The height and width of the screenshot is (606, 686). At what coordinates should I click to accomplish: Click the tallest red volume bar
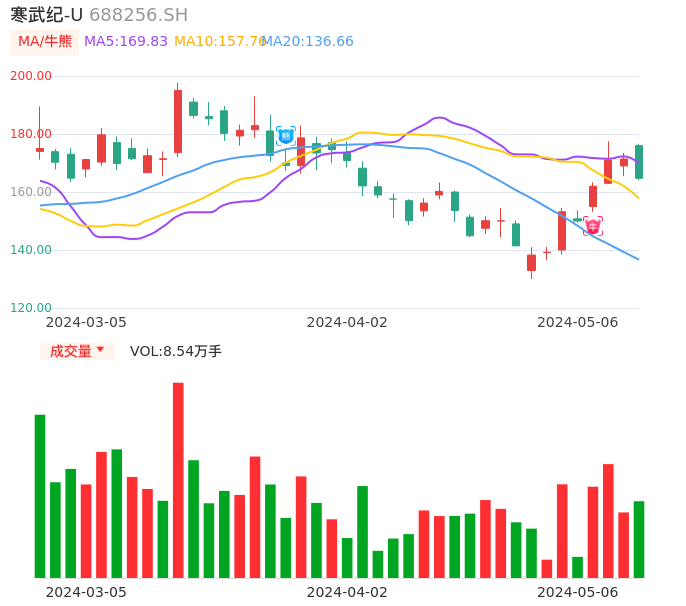(178, 480)
